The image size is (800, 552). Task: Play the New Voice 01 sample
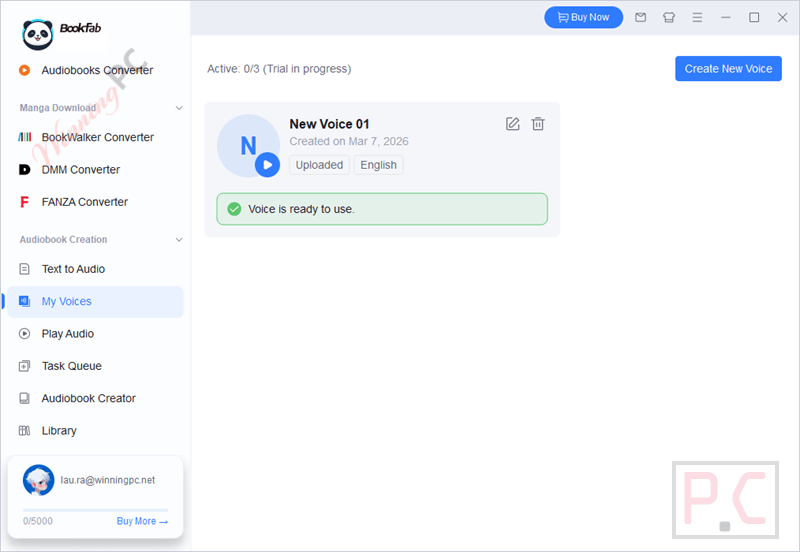tap(267, 165)
